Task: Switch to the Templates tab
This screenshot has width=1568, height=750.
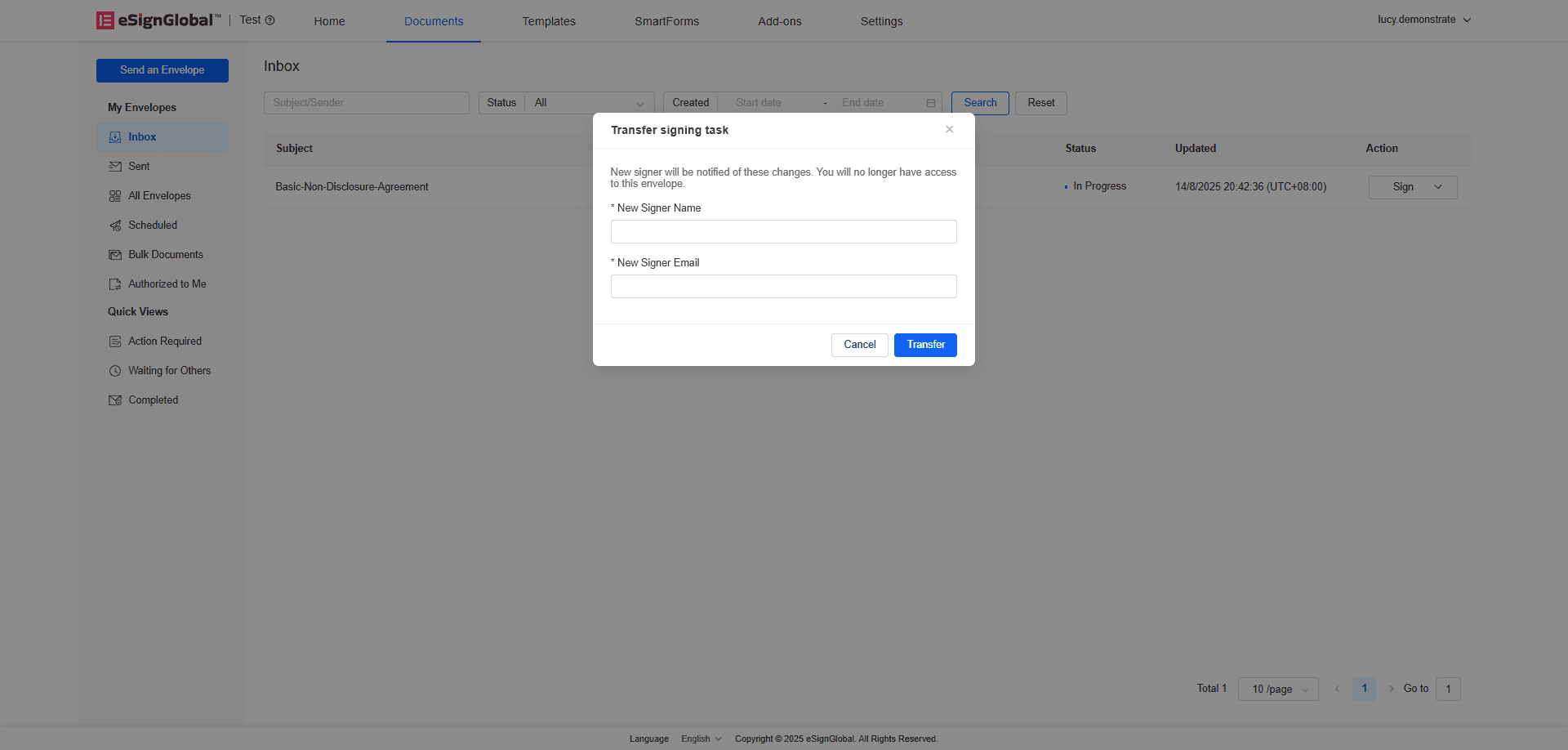Action: (x=549, y=21)
